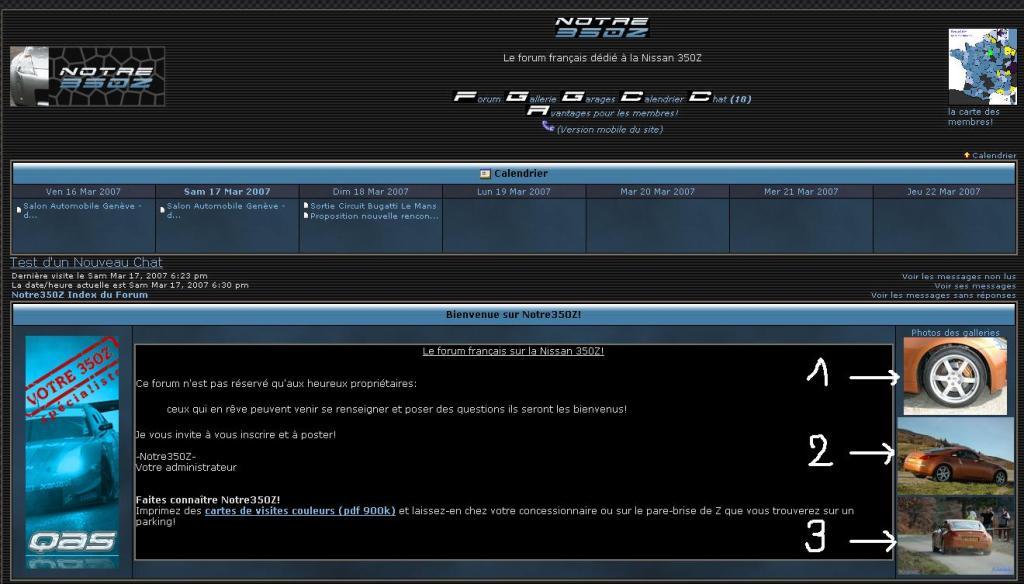Screen dimensions: 1024x584
Task: Open 'Test d'un Nouveau Chat' announcement link
Action: (x=86, y=262)
